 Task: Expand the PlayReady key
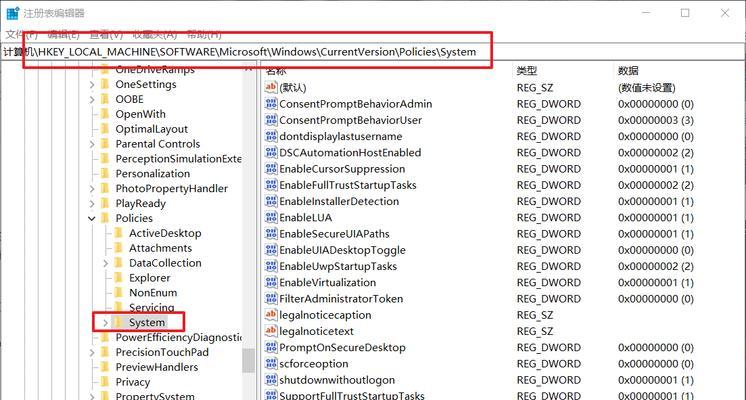tap(92, 203)
